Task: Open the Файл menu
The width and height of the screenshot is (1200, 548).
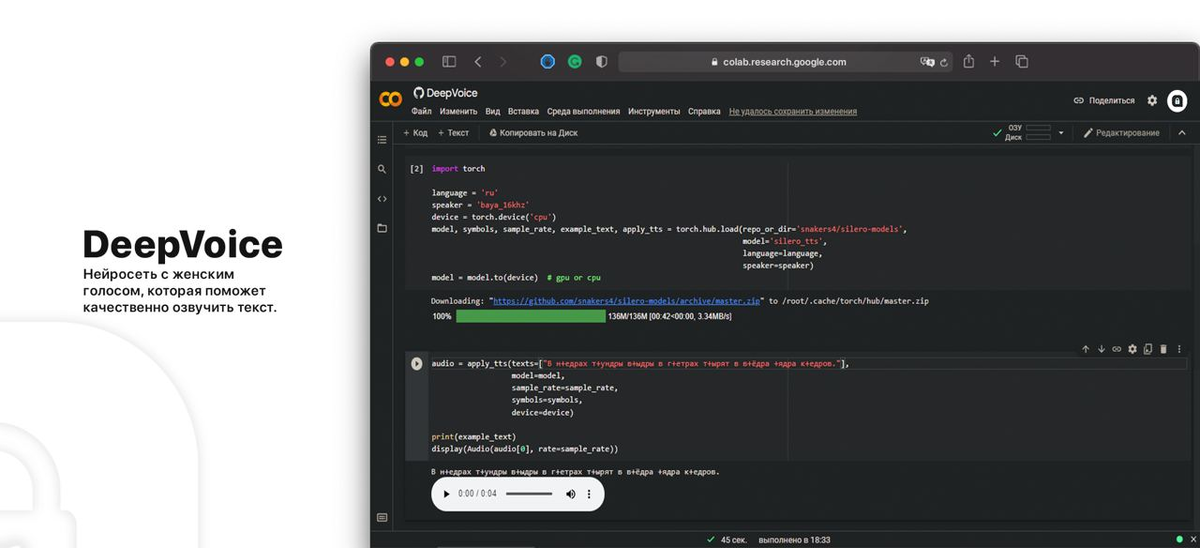Action: (421, 111)
